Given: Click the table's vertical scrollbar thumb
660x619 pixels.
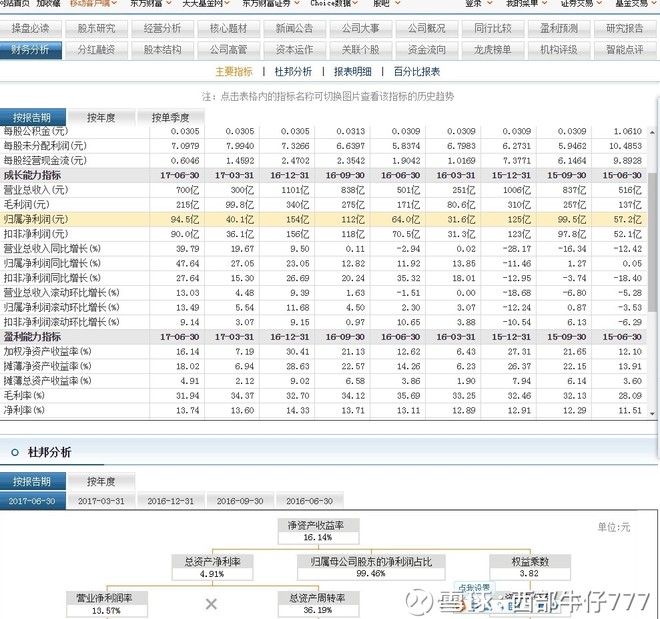Looking at the screenshot, I should click(x=652, y=242).
